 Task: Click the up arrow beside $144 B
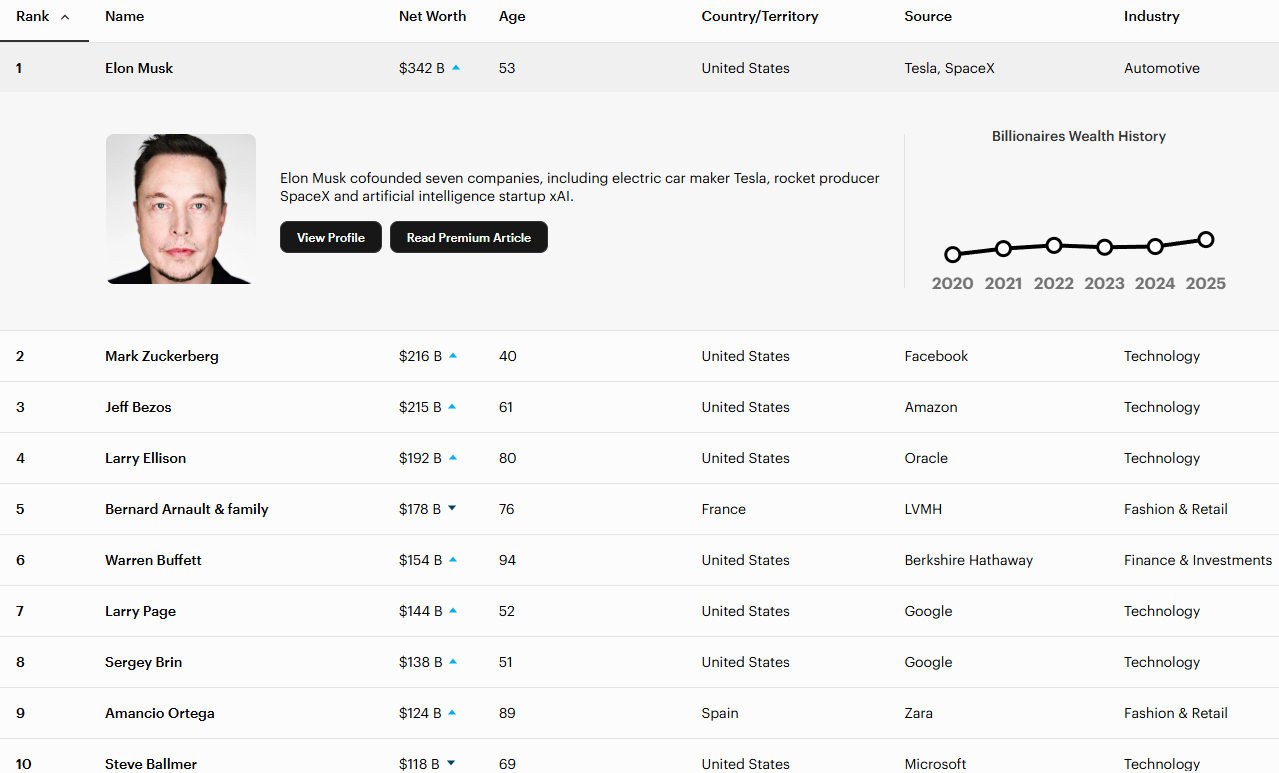click(x=453, y=611)
